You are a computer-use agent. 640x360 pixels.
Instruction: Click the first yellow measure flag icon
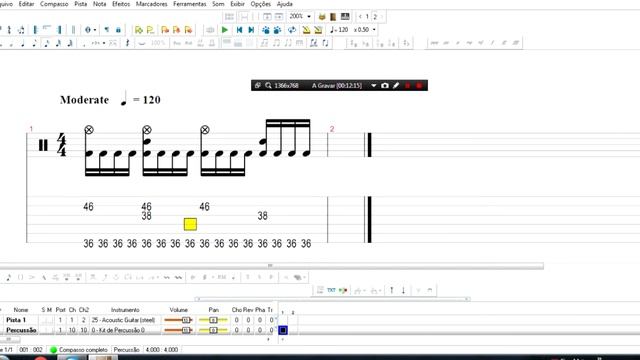click(x=139, y=30)
